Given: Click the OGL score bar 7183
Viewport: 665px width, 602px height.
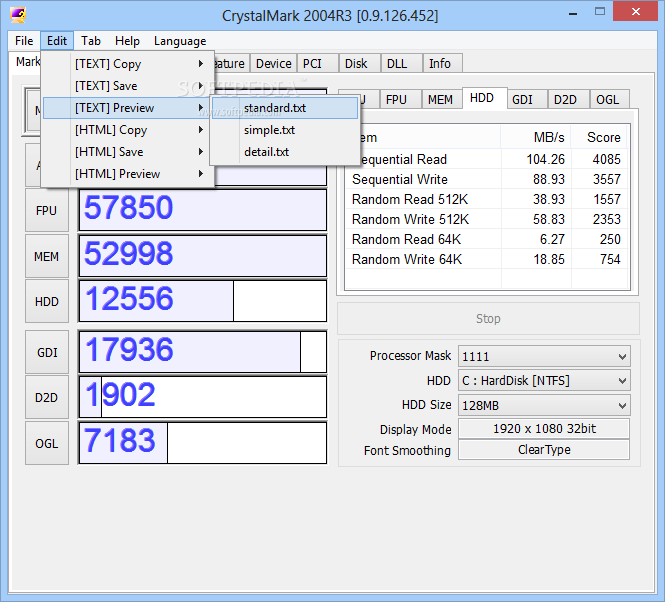Looking at the screenshot, I should 203,442.
